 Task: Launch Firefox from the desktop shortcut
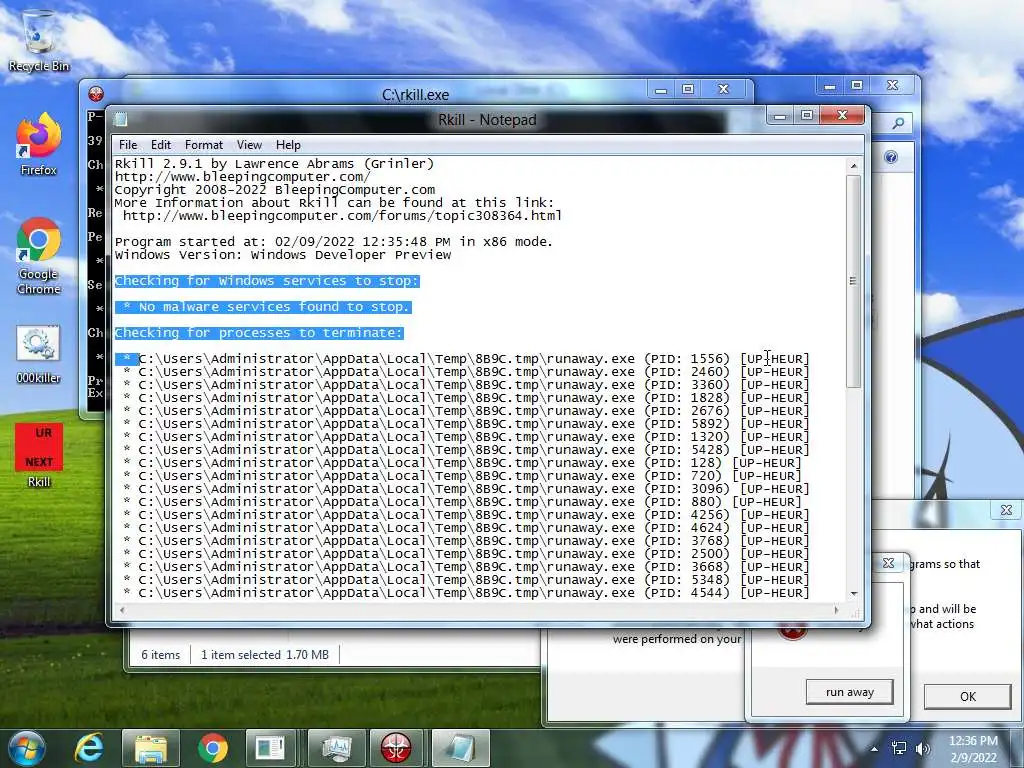pyautogui.click(x=39, y=145)
